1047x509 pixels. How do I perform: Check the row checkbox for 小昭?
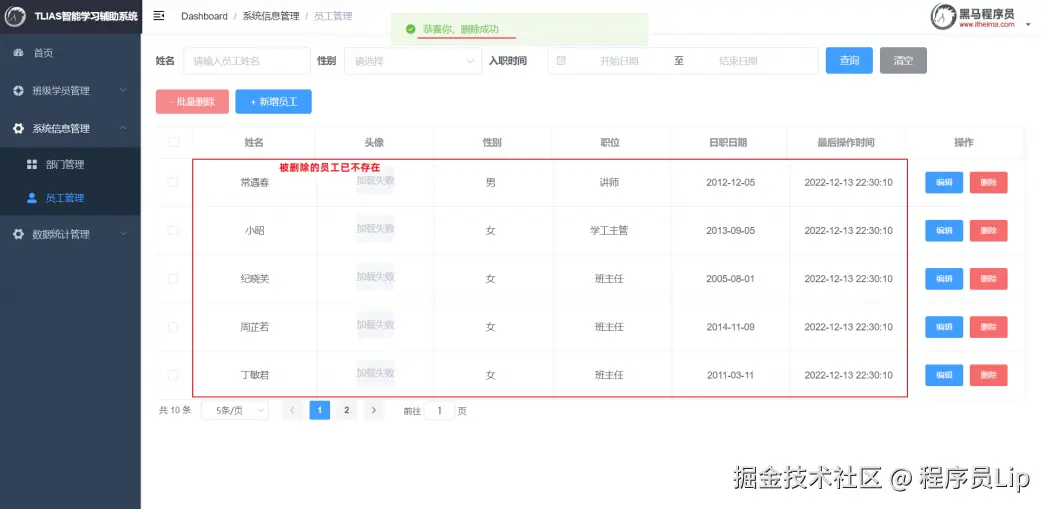[x=173, y=230]
